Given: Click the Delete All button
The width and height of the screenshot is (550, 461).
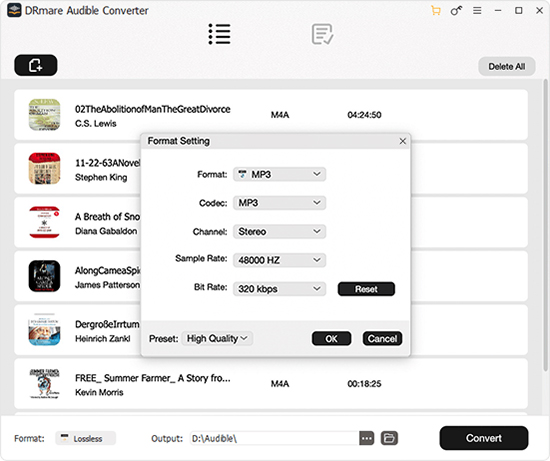Looking at the screenshot, I should click(507, 66).
